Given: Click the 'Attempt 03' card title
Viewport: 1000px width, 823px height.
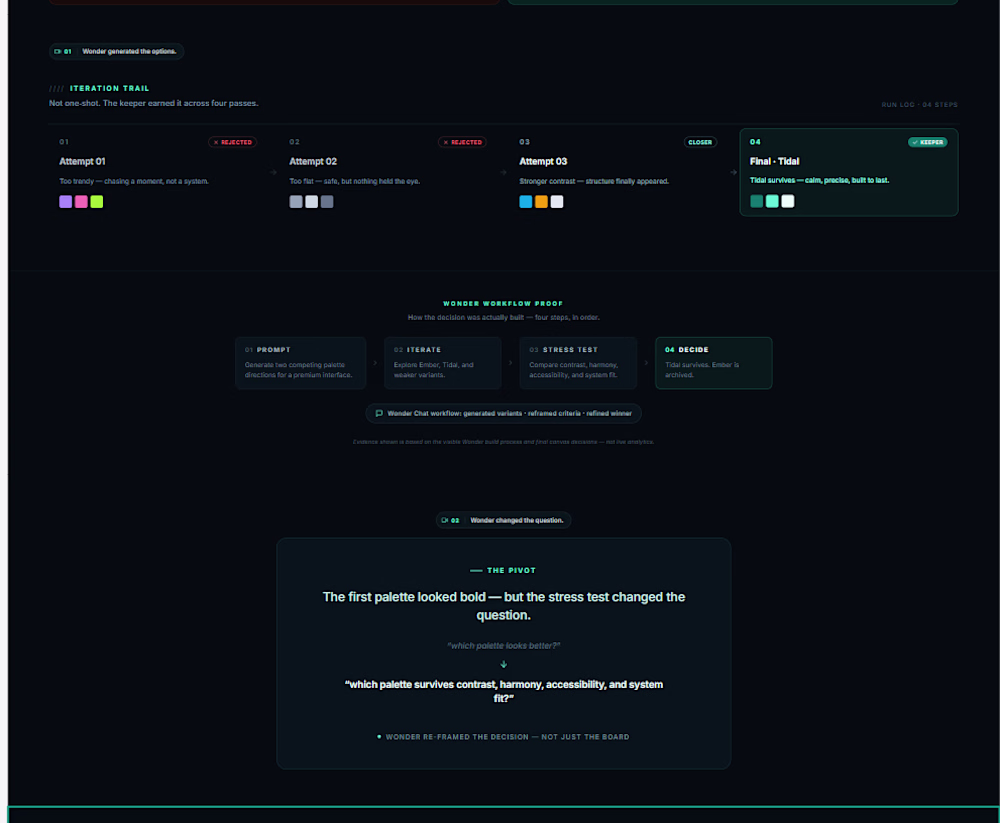Looking at the screenshot, I should (x=543, y=161).
